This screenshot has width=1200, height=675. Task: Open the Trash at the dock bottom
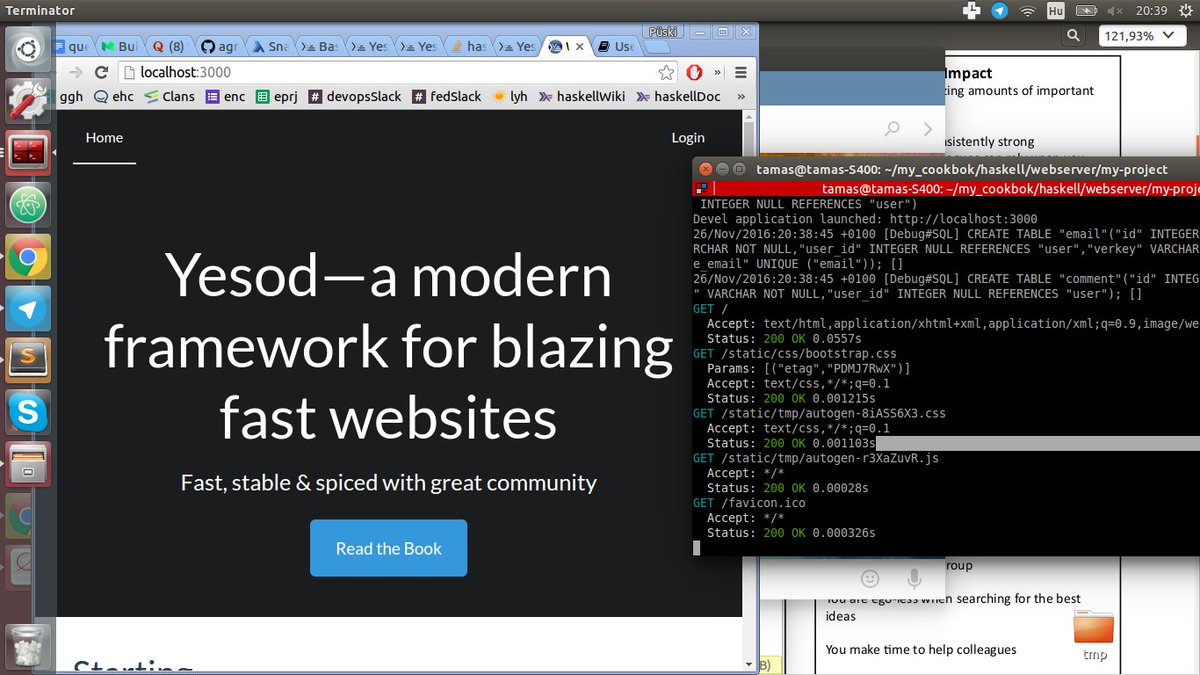tap(27, 645)
